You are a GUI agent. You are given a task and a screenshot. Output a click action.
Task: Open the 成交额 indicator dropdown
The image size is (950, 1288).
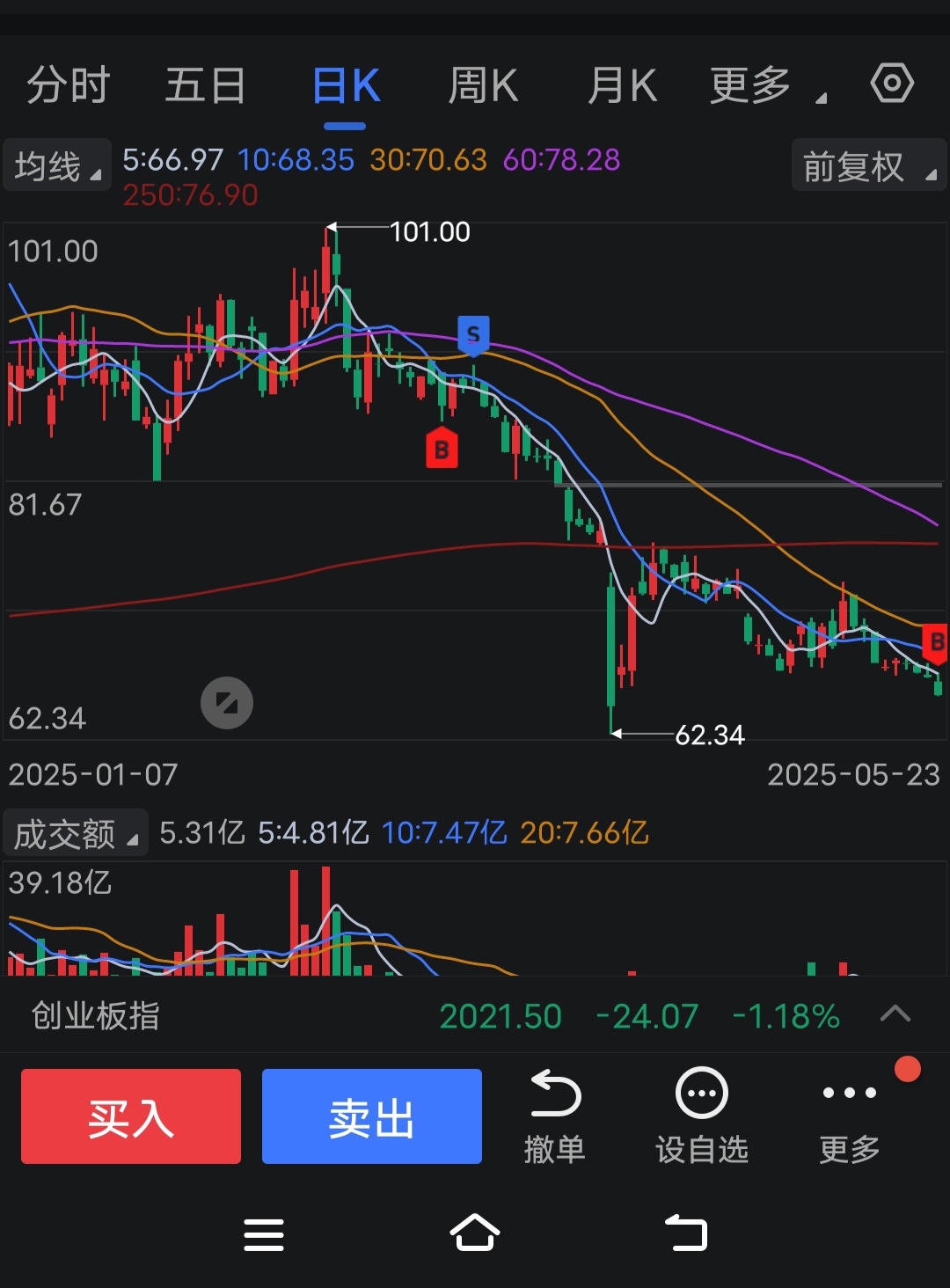click(x=76, y=832)
